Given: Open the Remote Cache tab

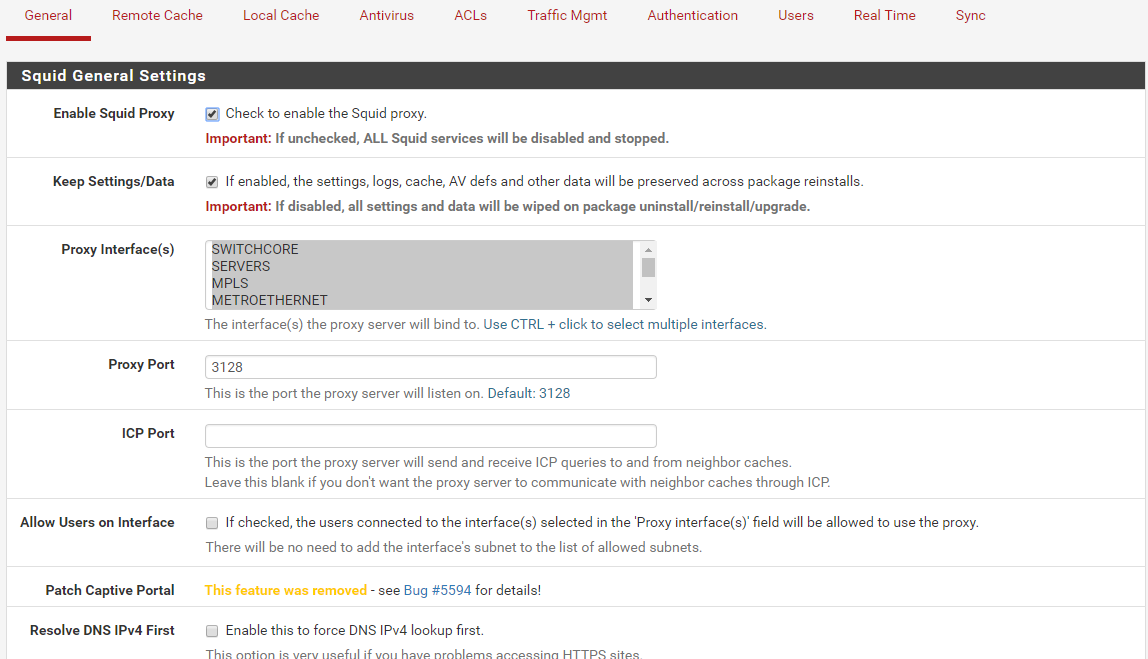Looking at the screenshot, I should pyautogui.click(x=157, y=16).
